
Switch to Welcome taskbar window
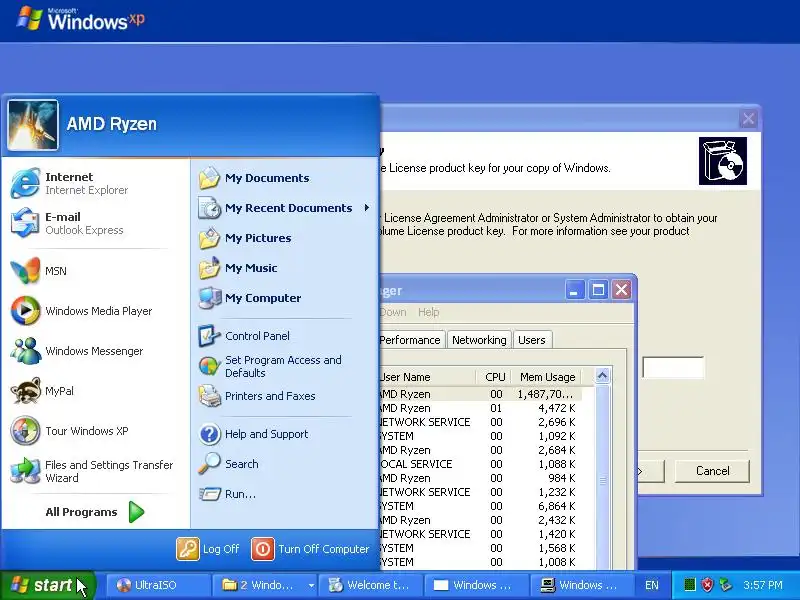(x=370, y=585)
